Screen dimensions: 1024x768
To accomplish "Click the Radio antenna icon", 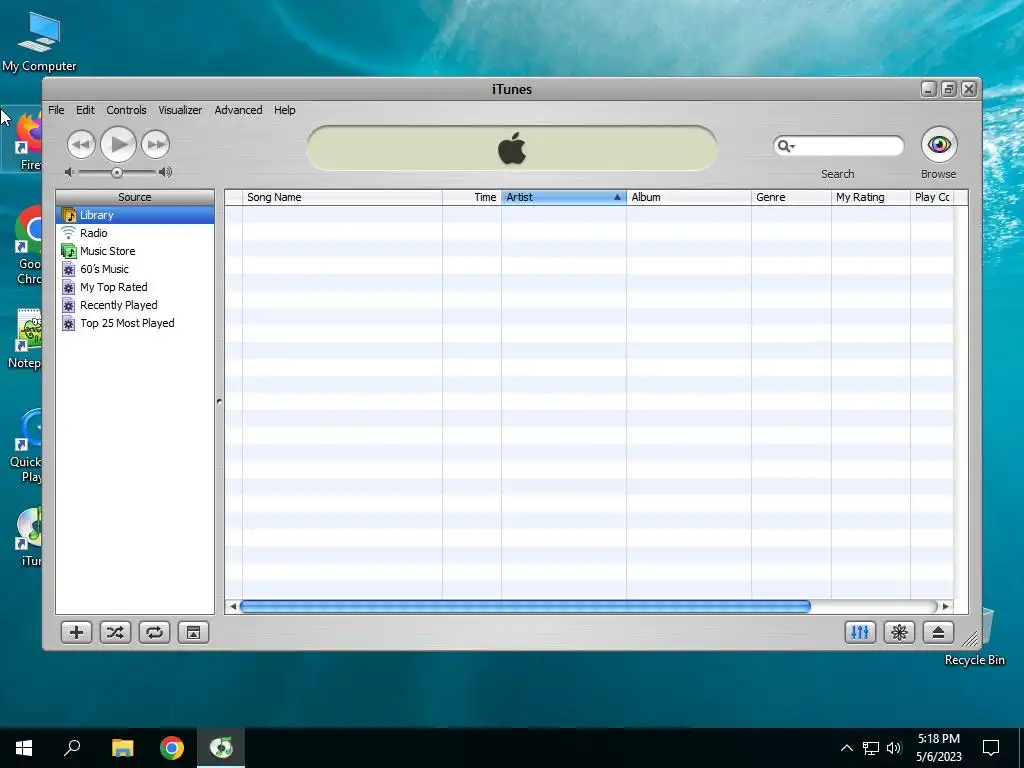I will click(x=69, y=233).
